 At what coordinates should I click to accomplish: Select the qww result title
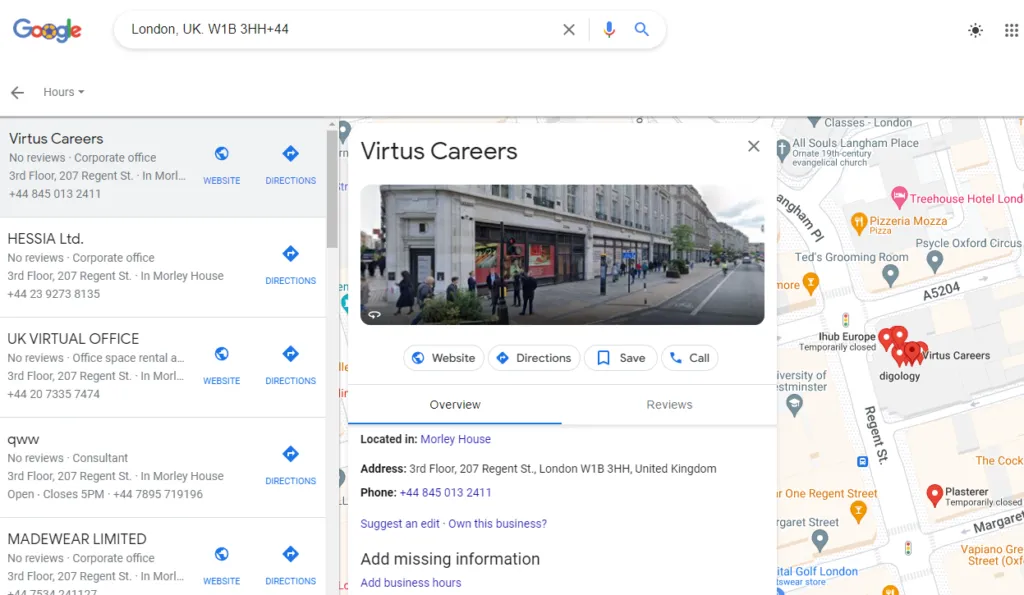(x=24, y=440)
